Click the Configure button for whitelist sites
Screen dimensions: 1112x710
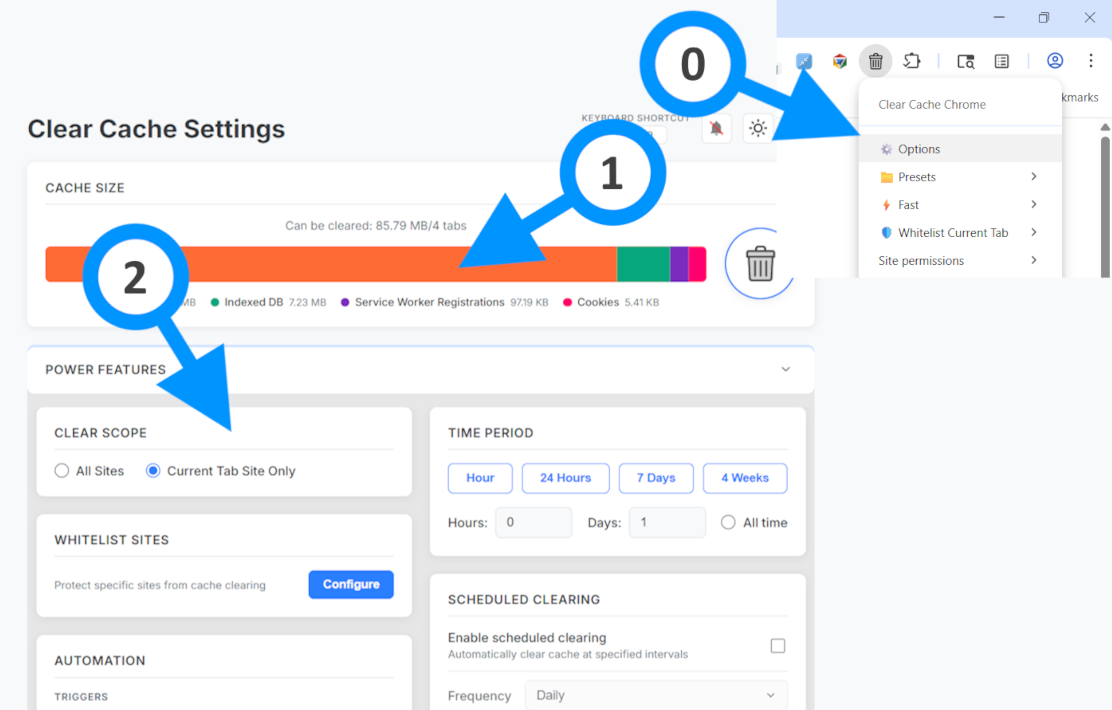coord(351,584)
